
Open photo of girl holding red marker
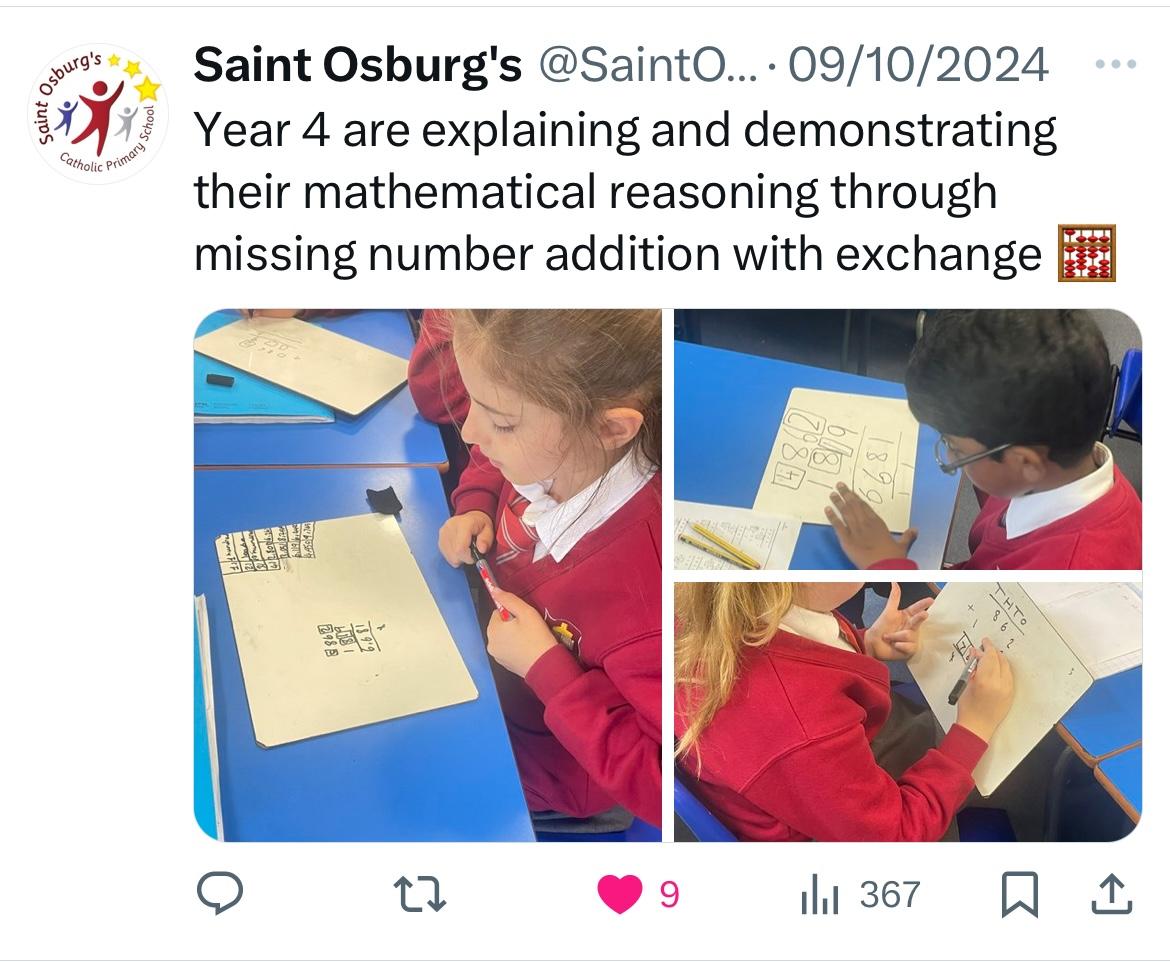(x=428, y=575)
